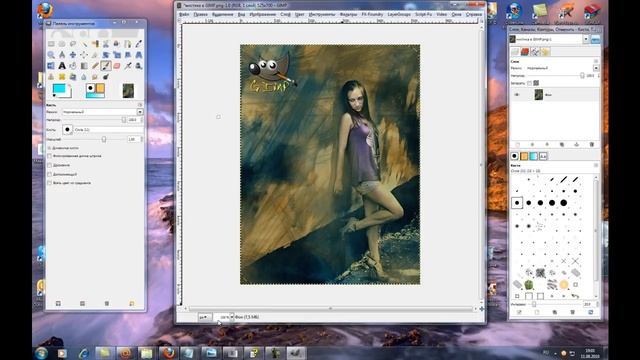
Task: Select the Dodge/Burn tool
Action: pos(106,77)
